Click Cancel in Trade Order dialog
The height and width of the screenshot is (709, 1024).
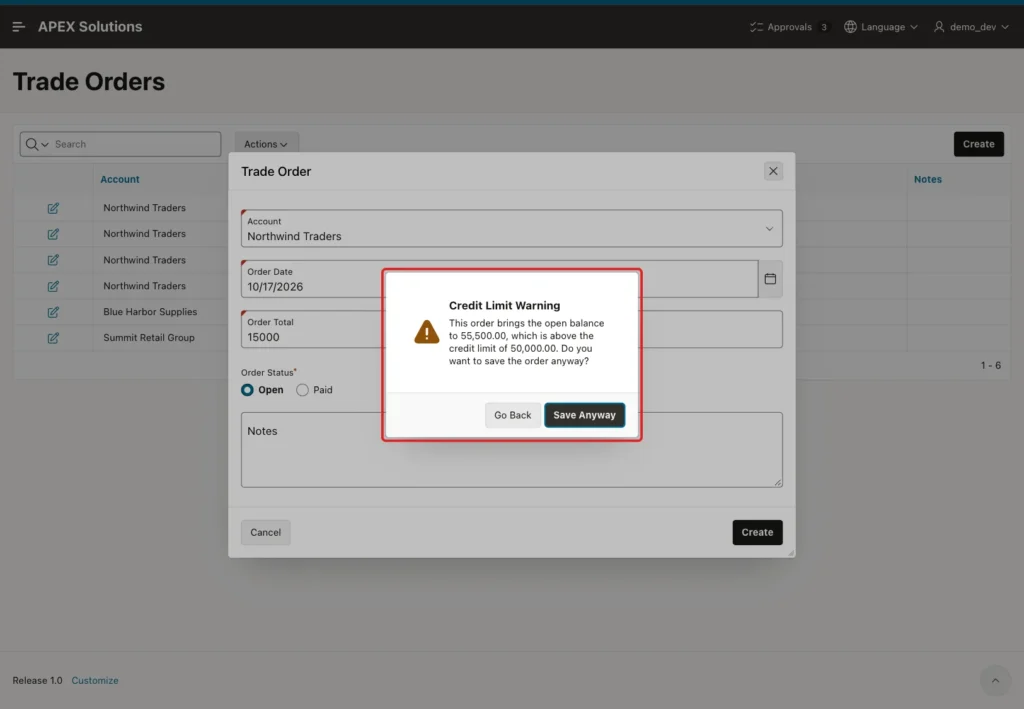click(266, 532)
